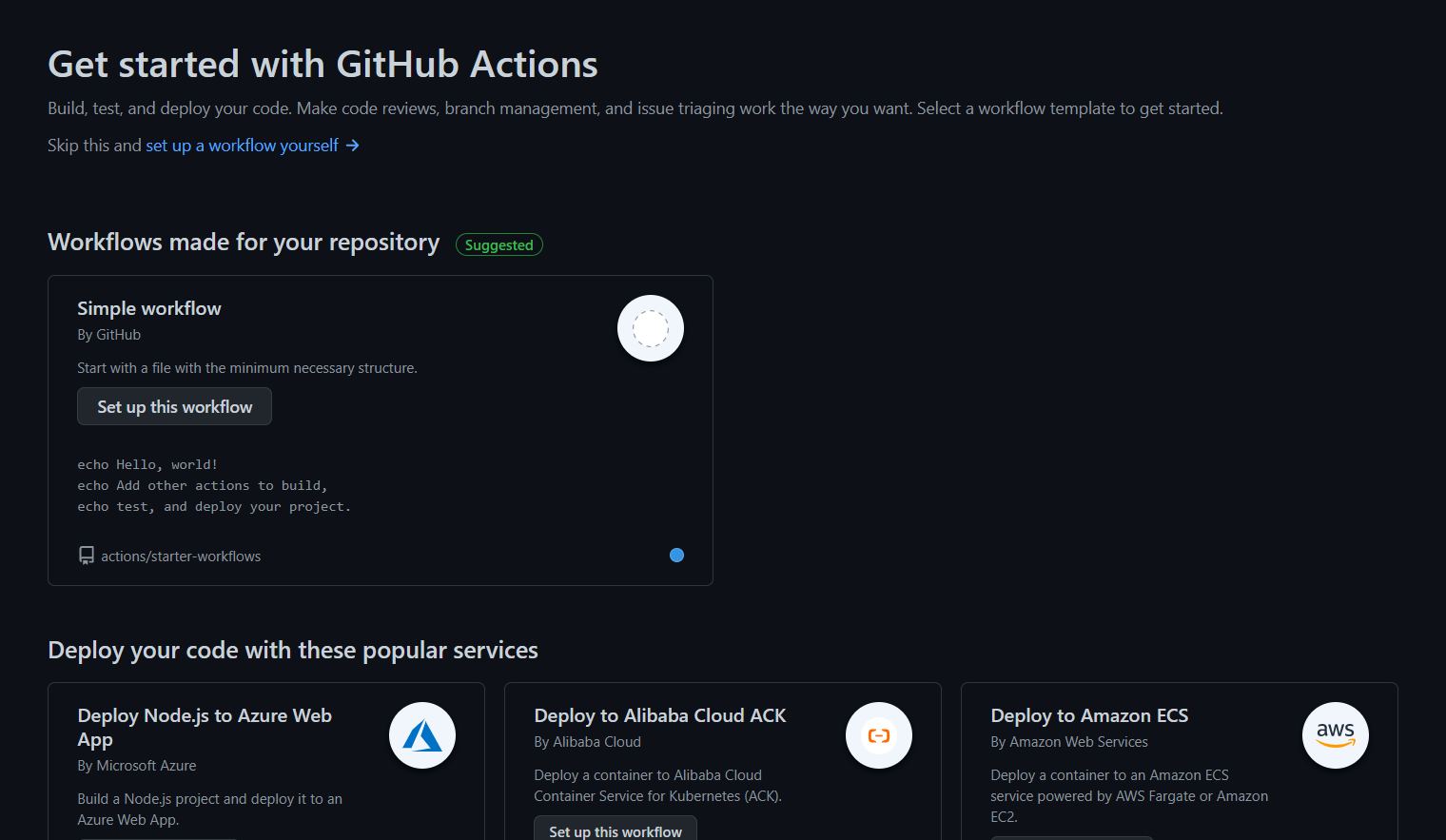Click 'By Microsoft Azure' author text
This screenshot has width=1446, height=840.
click(137, 766)
